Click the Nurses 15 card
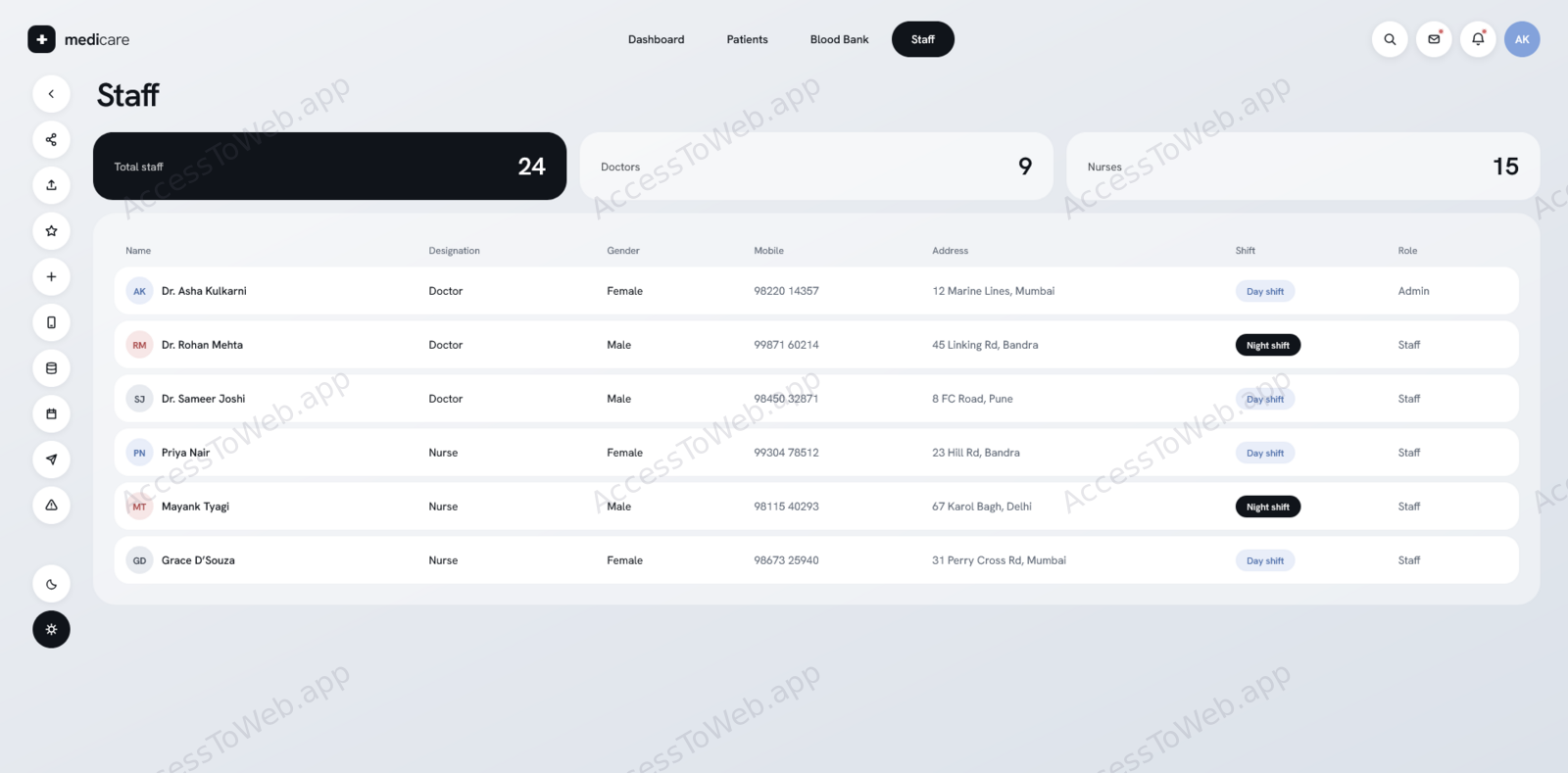 pyautogui.click(x=1303, y=167)
